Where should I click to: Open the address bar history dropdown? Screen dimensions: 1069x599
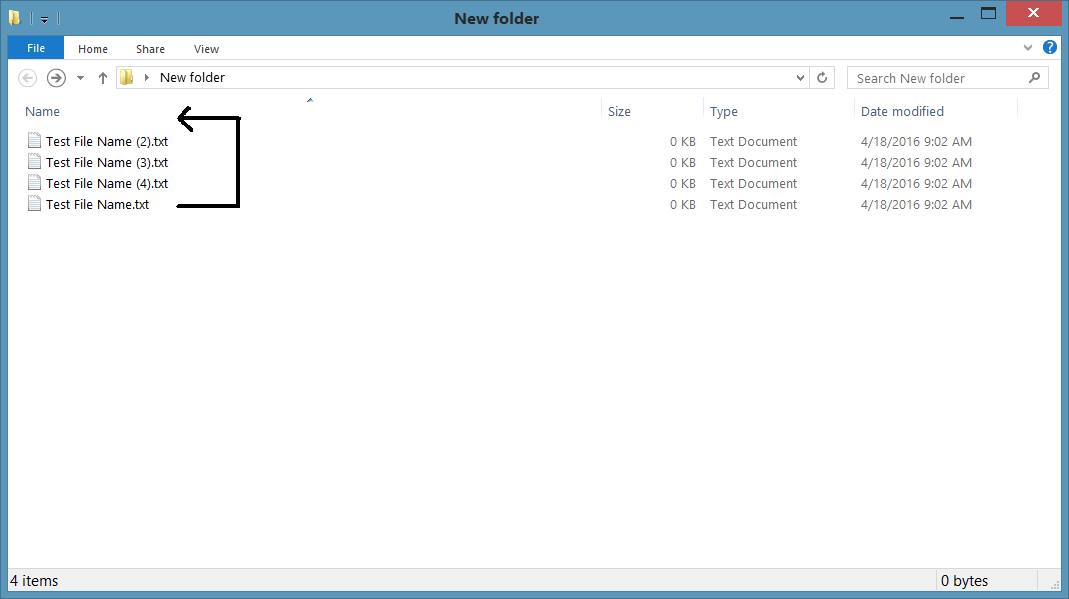(x=799, y=77)
